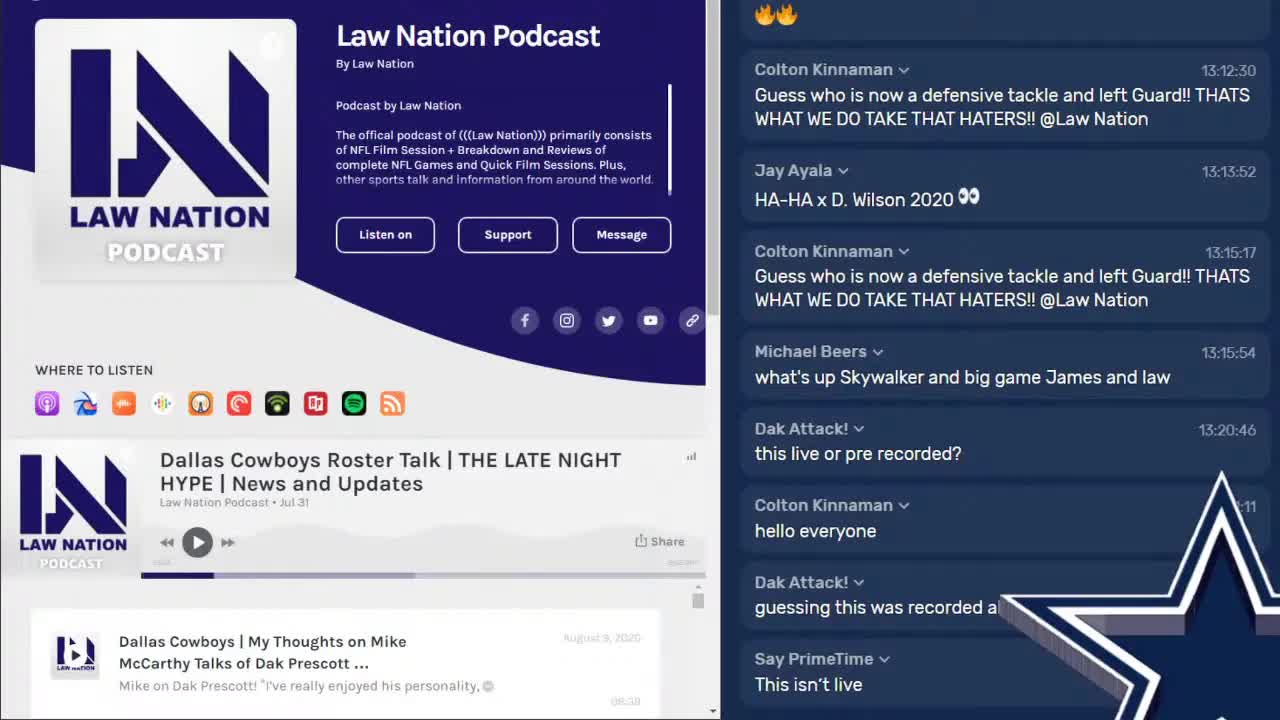The image size is (1280, 720).
Task: Click the Listen on button
Action: (385, 235)
